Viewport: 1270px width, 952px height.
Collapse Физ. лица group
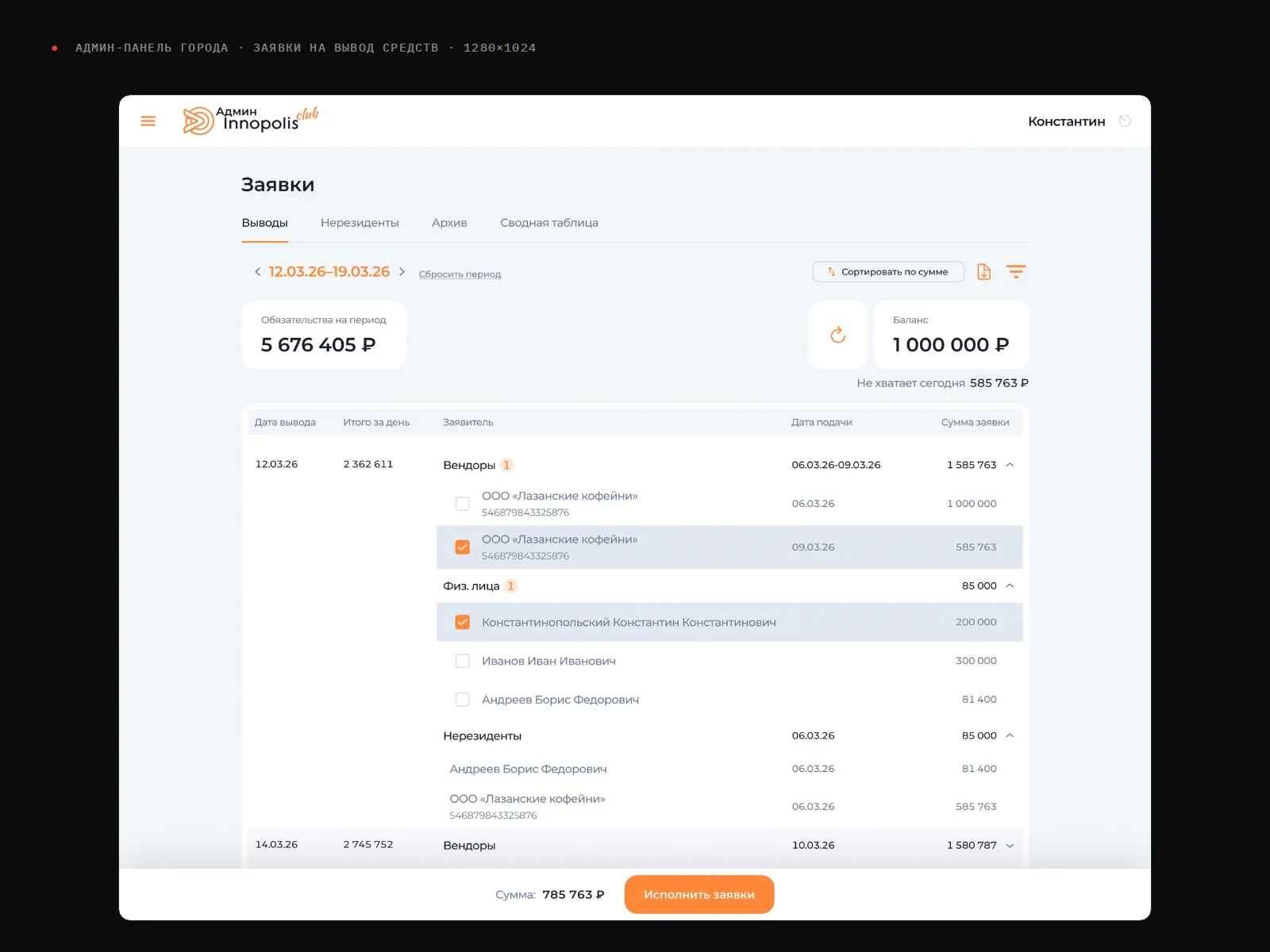(x=1010, y=585)
